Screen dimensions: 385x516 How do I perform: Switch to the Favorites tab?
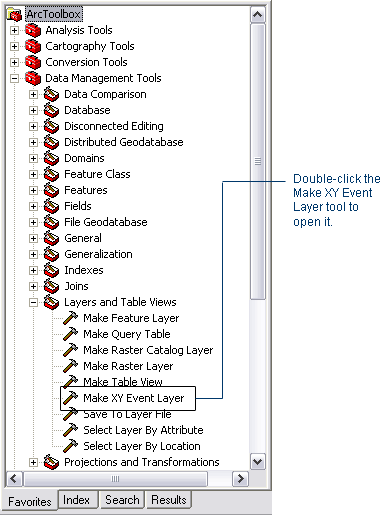[x=30, y=501]
